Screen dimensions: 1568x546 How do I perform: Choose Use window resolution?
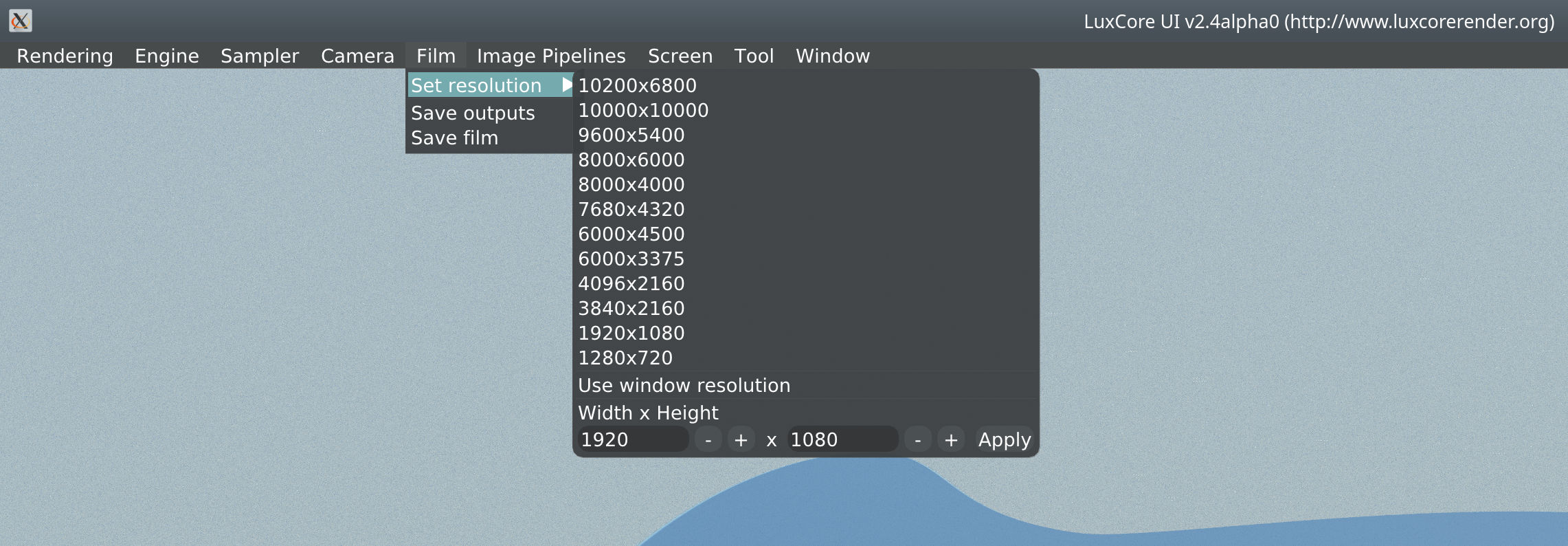806,385
